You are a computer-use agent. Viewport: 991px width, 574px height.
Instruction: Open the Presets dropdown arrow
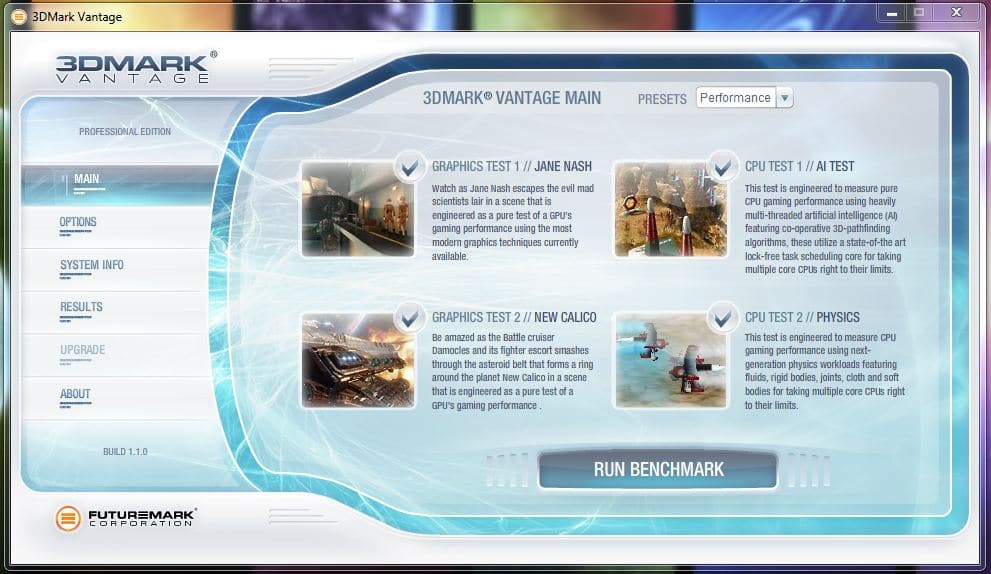click(x=784, y=98)
